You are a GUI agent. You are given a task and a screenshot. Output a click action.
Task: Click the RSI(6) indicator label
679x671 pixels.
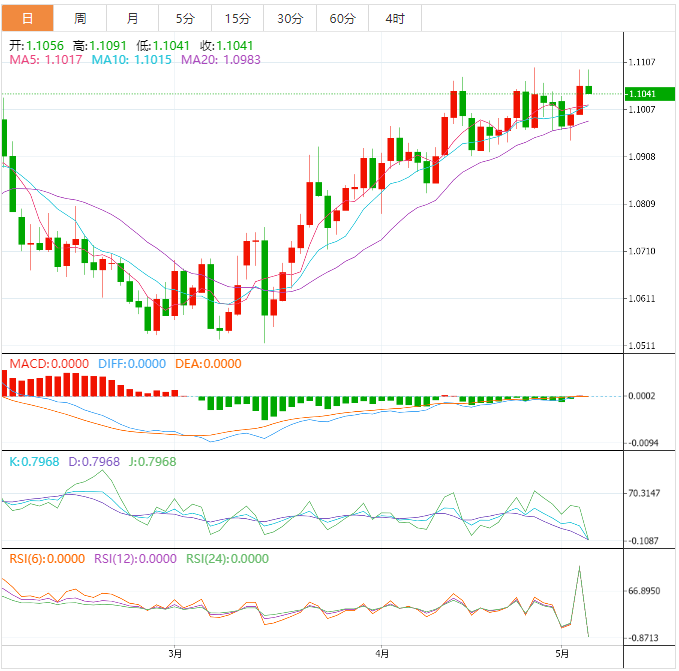click(46, 559)
